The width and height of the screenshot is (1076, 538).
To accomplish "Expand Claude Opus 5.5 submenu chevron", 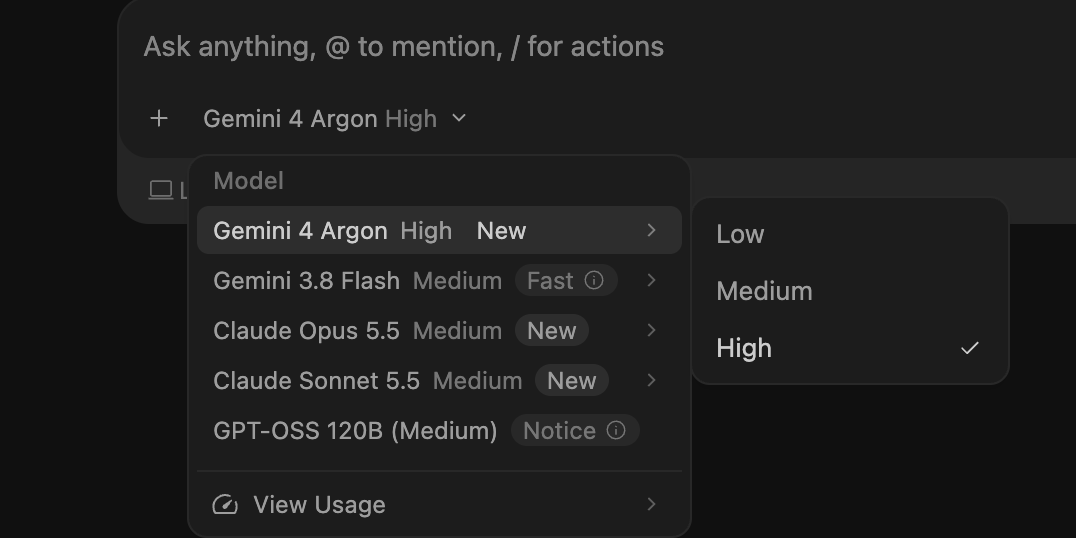I will (x=651, y=331).
